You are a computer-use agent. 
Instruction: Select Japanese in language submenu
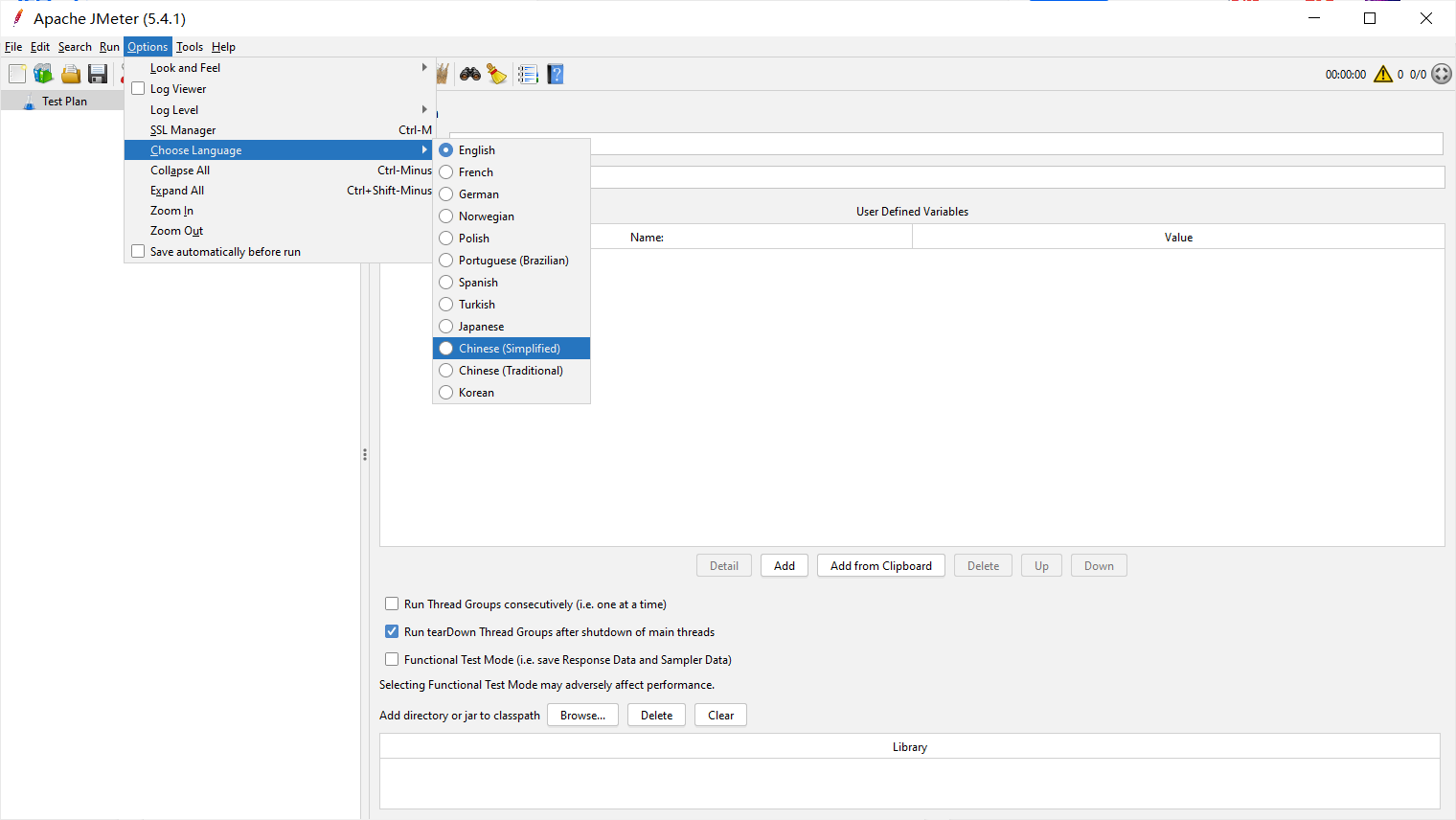[512, 327]
